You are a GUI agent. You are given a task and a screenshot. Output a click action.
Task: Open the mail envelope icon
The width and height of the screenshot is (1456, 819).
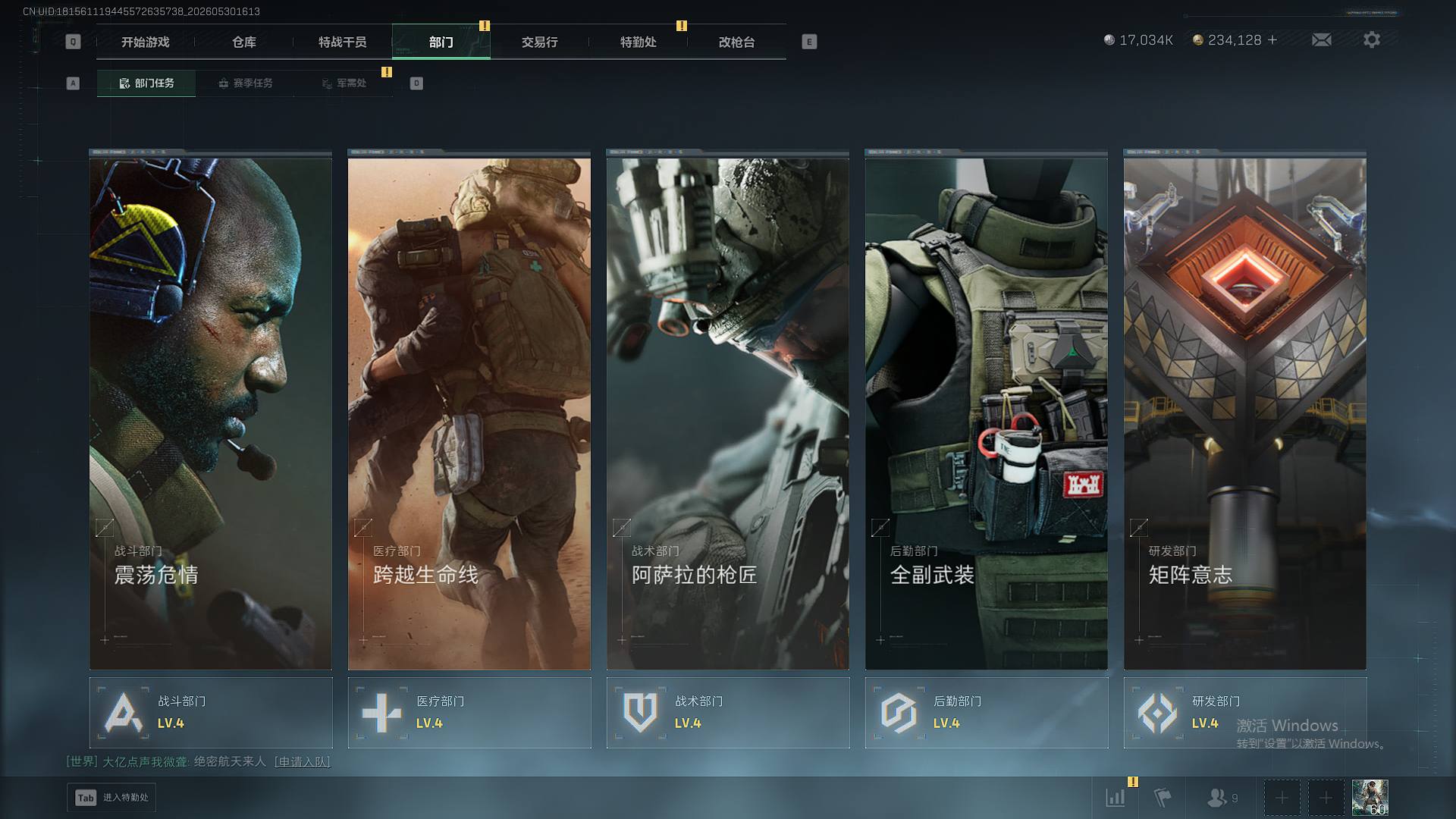[1322, 39]
